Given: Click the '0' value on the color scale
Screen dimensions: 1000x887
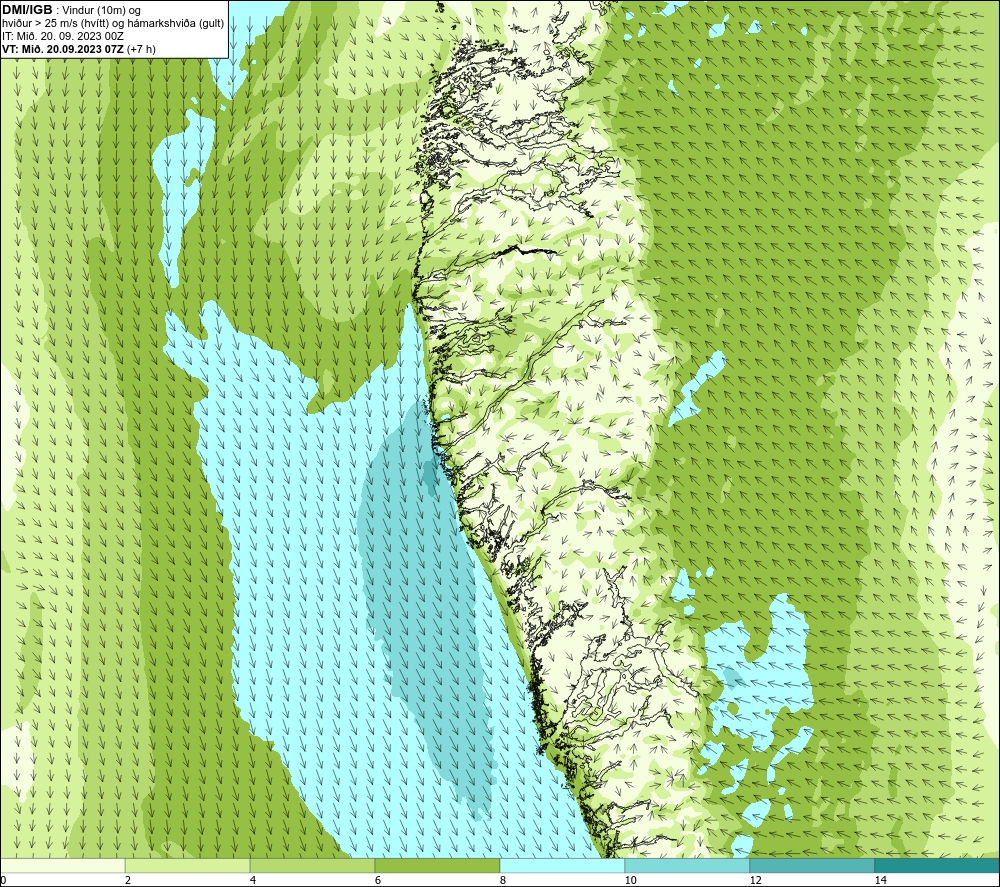Looking at the screenshot, I should click(3, 880).
